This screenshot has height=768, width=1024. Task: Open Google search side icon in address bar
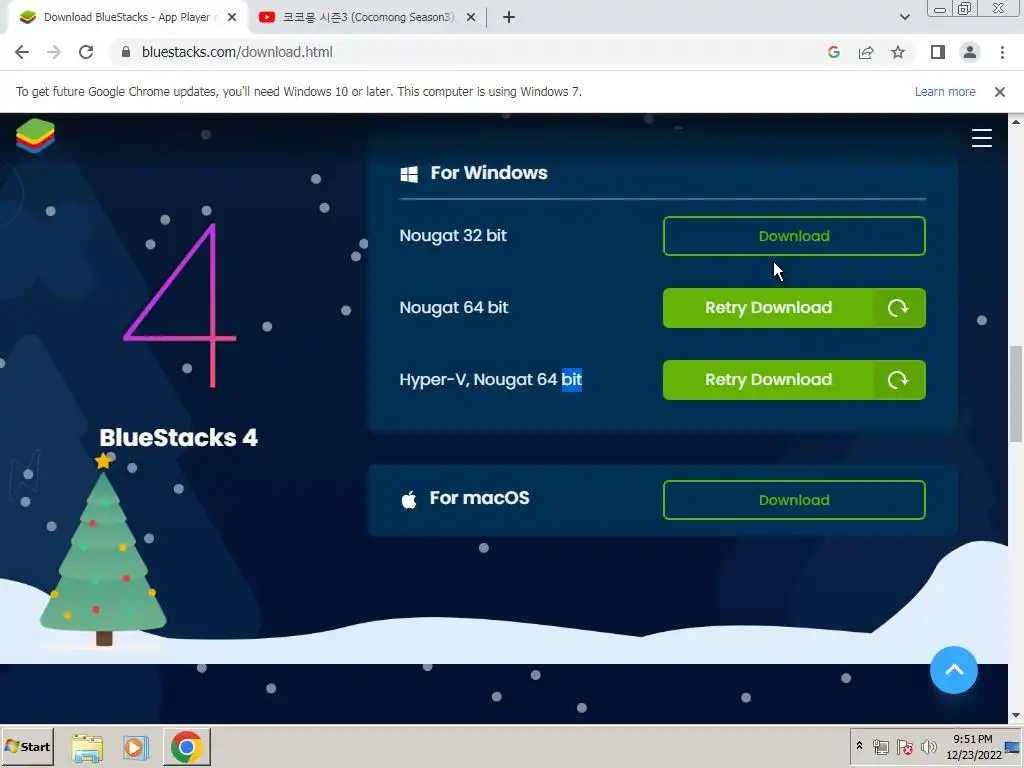coord(833,52)
